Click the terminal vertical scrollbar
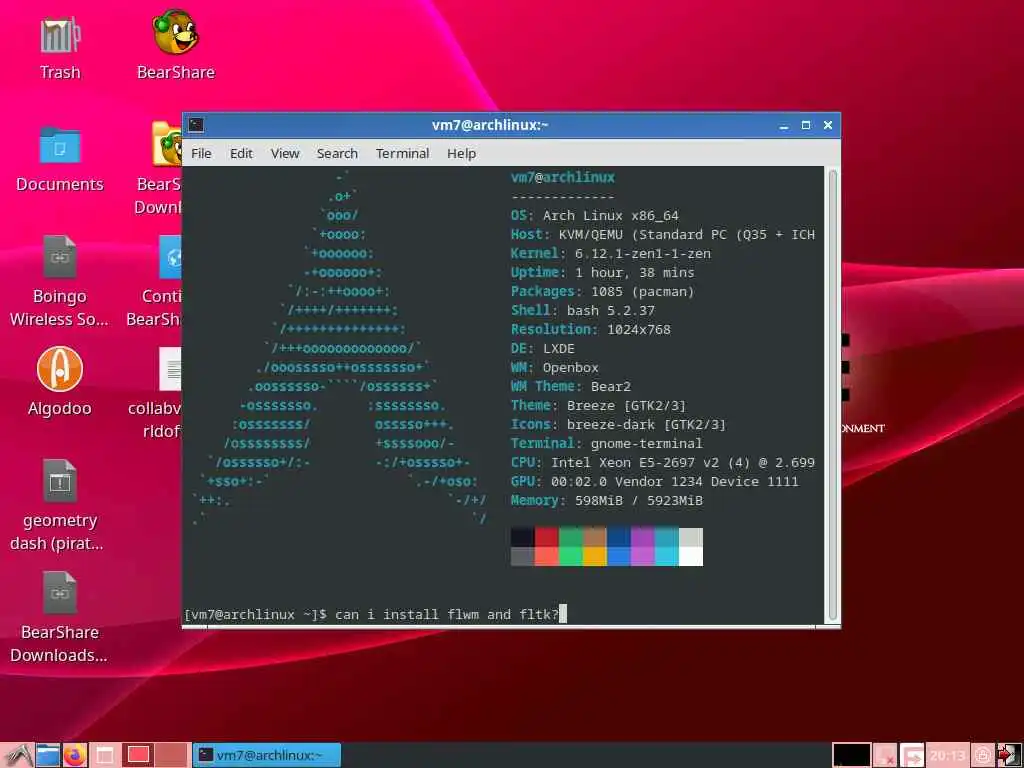The height and width of the screenshot is (768, 1024). [833, 395]
